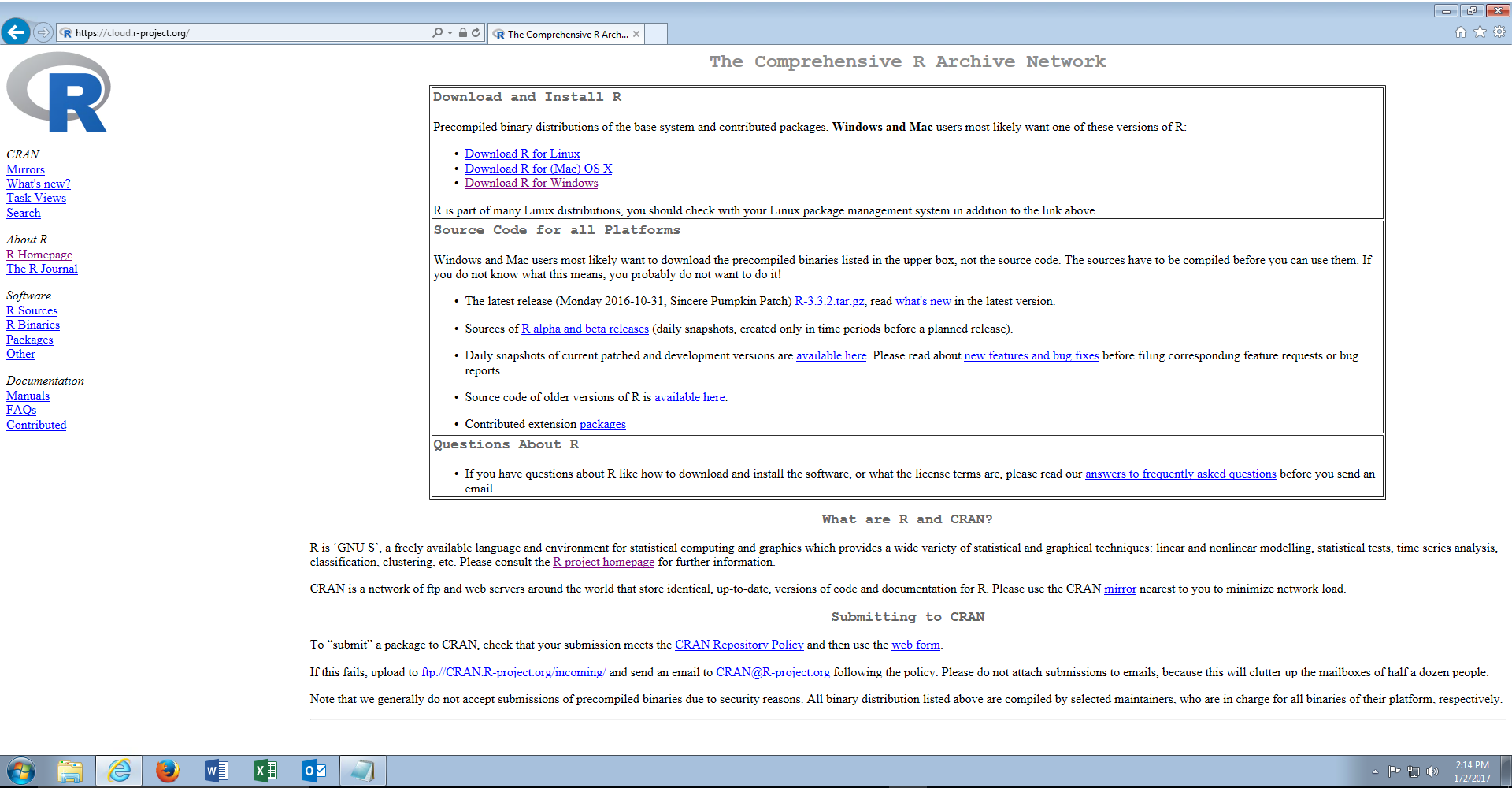This screenshot has height=788, width=1512.
Task: Open File Explorer from taskbar
Action: [x=70, y=771]
